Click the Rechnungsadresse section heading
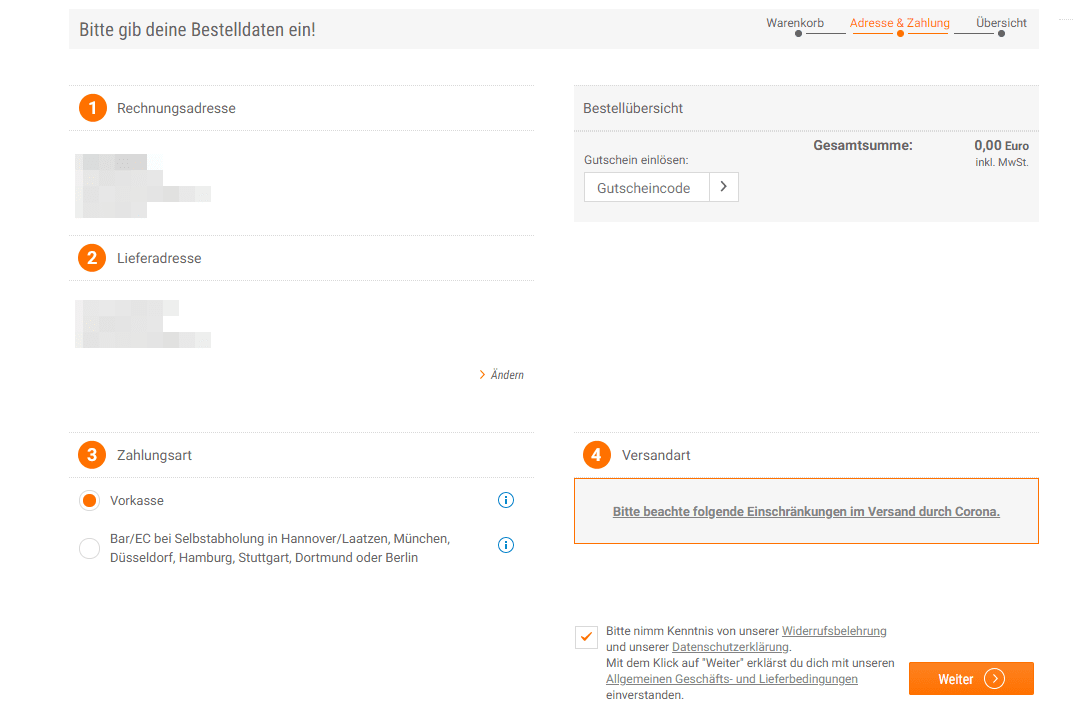Image resolution: width=1073 pixels, height=706 pixels. click(176, 108)
